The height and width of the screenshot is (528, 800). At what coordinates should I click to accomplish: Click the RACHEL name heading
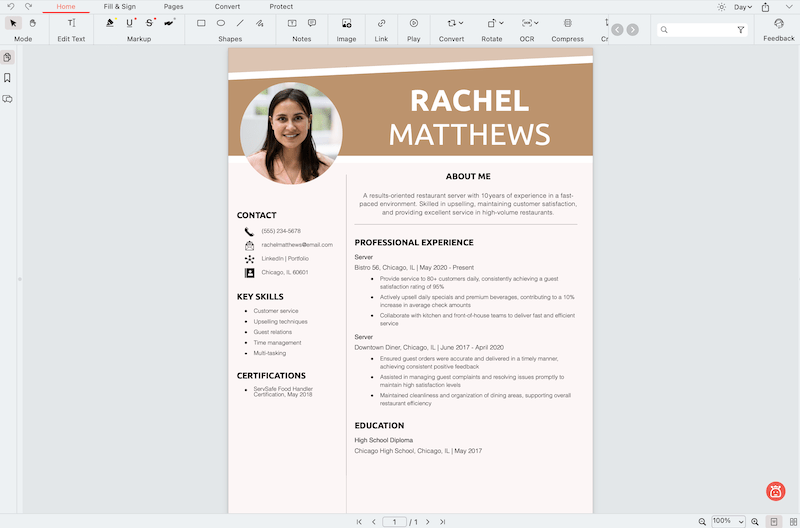coord(469,100)
